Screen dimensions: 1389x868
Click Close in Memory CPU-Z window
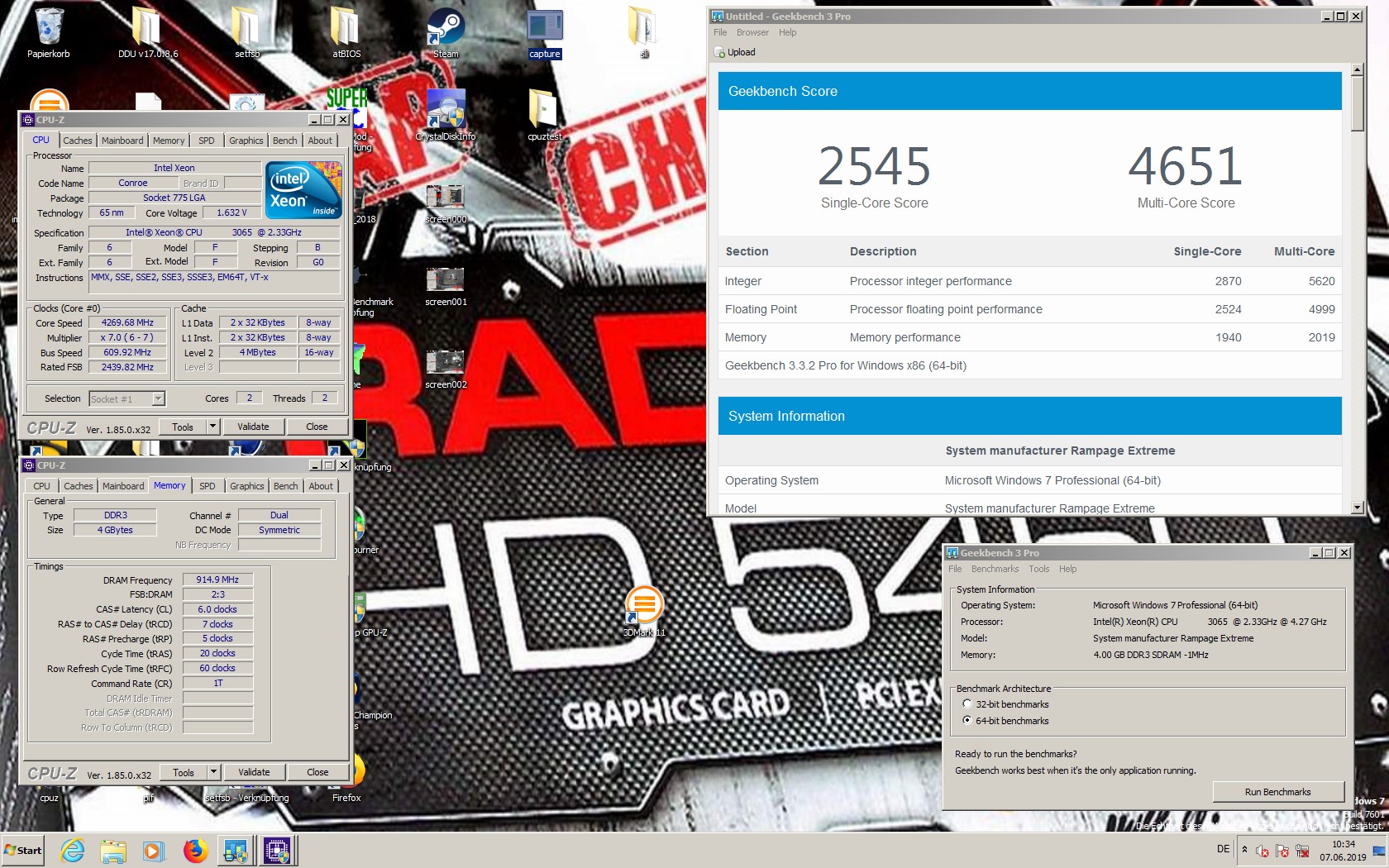(x=317, y=772)
